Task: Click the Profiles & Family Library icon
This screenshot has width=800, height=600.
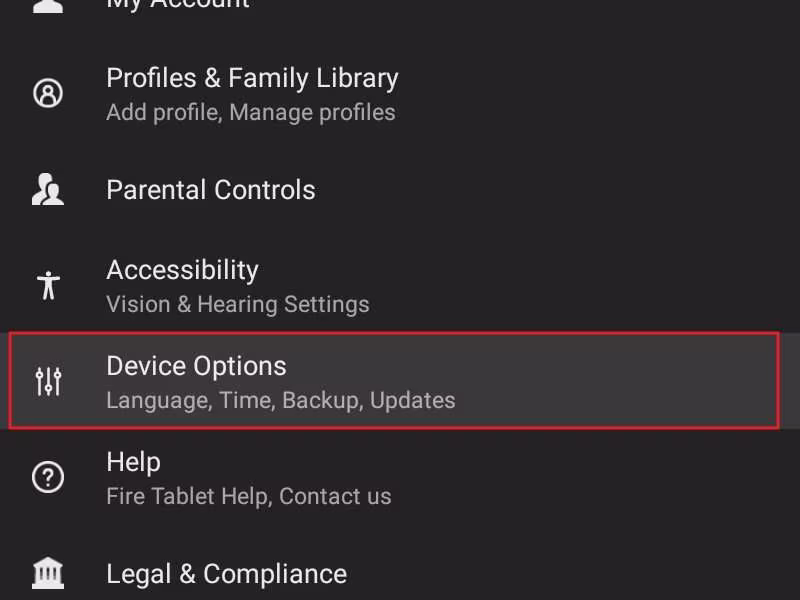Action: (48, 94)
